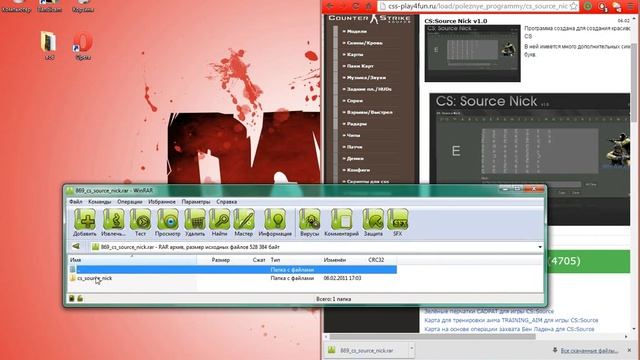Screen dimensions: 640x360
Task: Open the Найти (Find) tool in WinRAR
Action: coord(219,222)
